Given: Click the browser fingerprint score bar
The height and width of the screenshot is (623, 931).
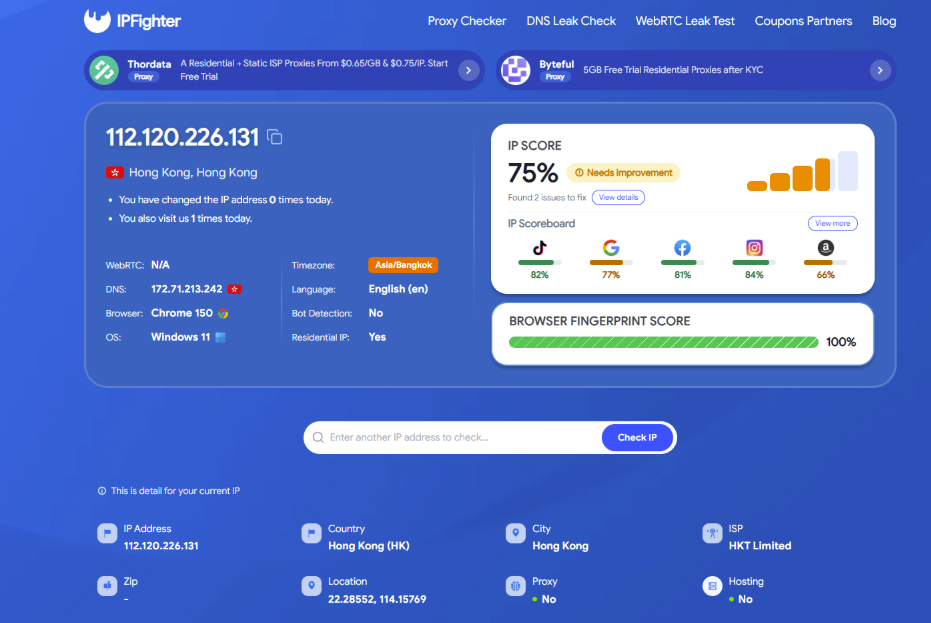Looking at the screenshot, I should tap(663, 342).
